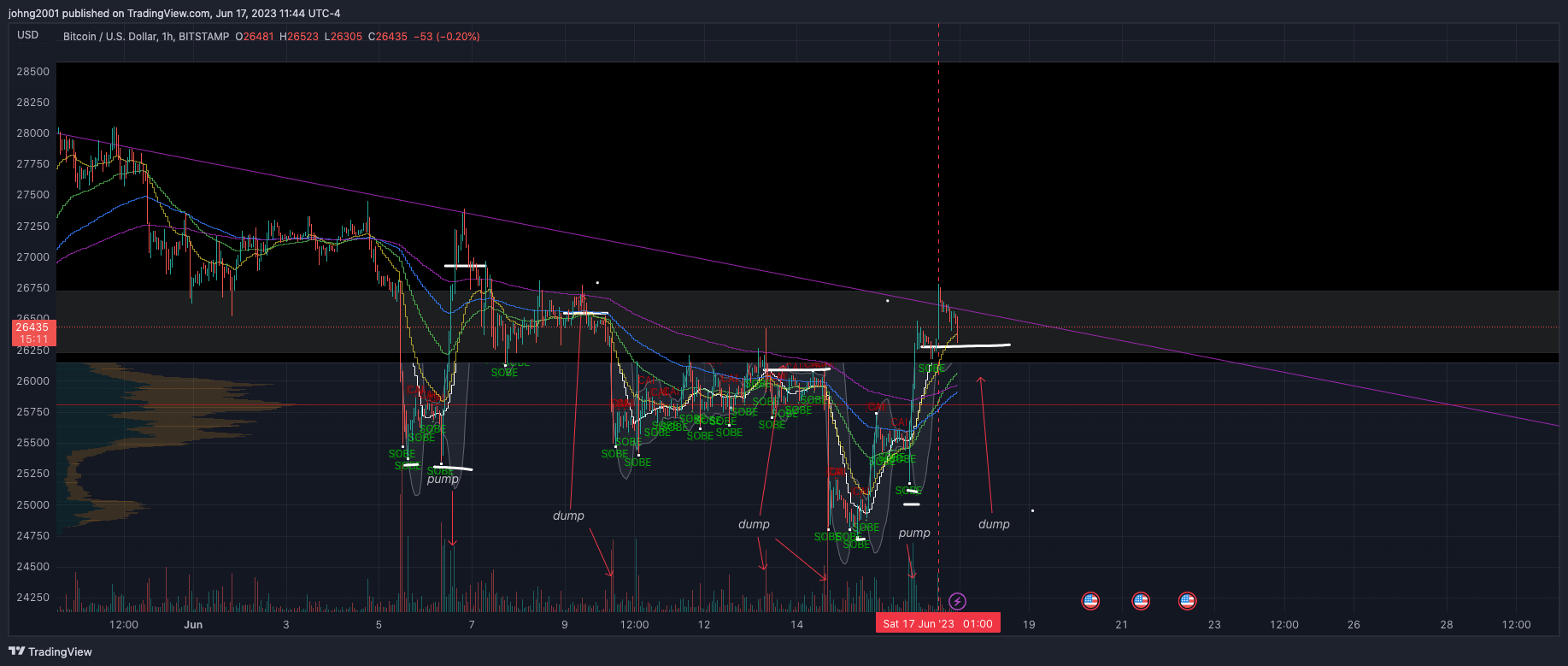
Task: Click the date 19 on time axis
Action: (1029, 625)
